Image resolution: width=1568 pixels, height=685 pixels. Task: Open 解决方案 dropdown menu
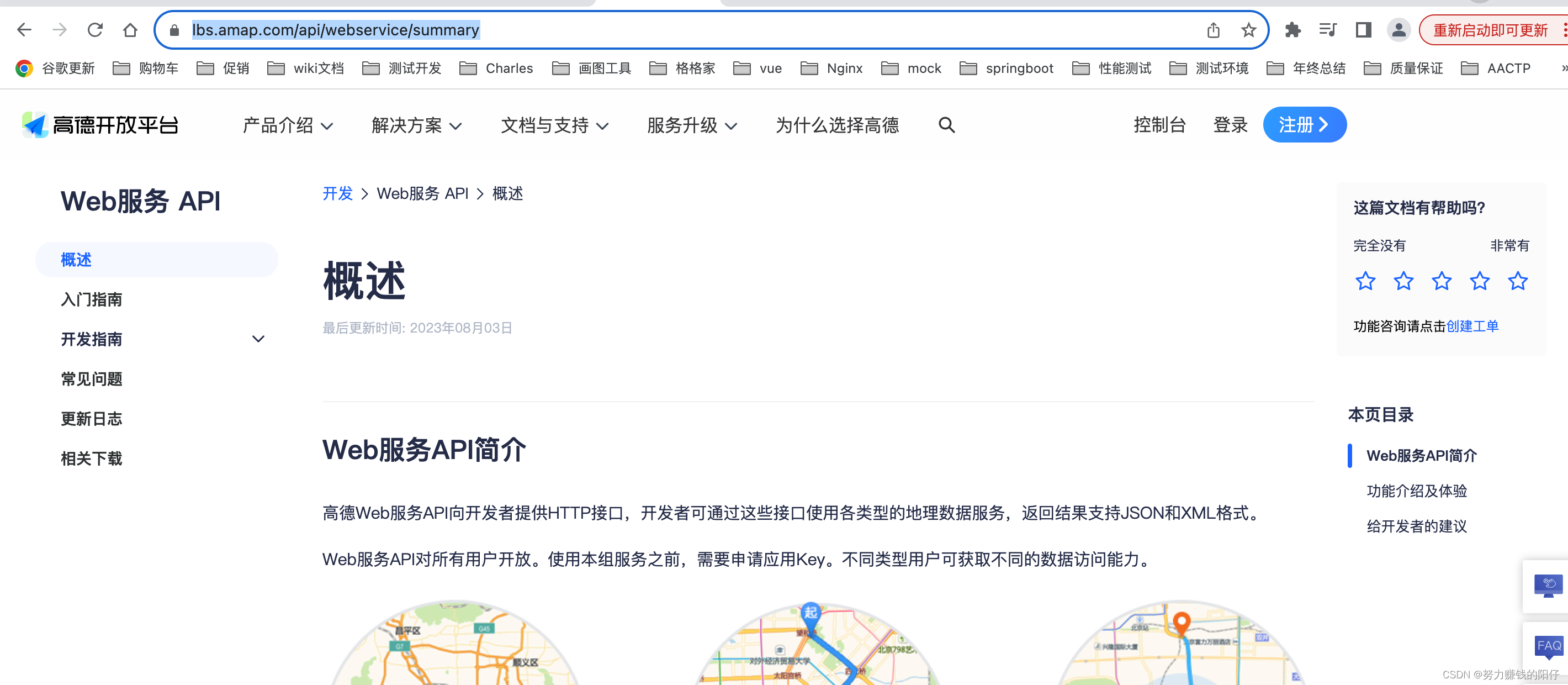(x=414, y=125)
